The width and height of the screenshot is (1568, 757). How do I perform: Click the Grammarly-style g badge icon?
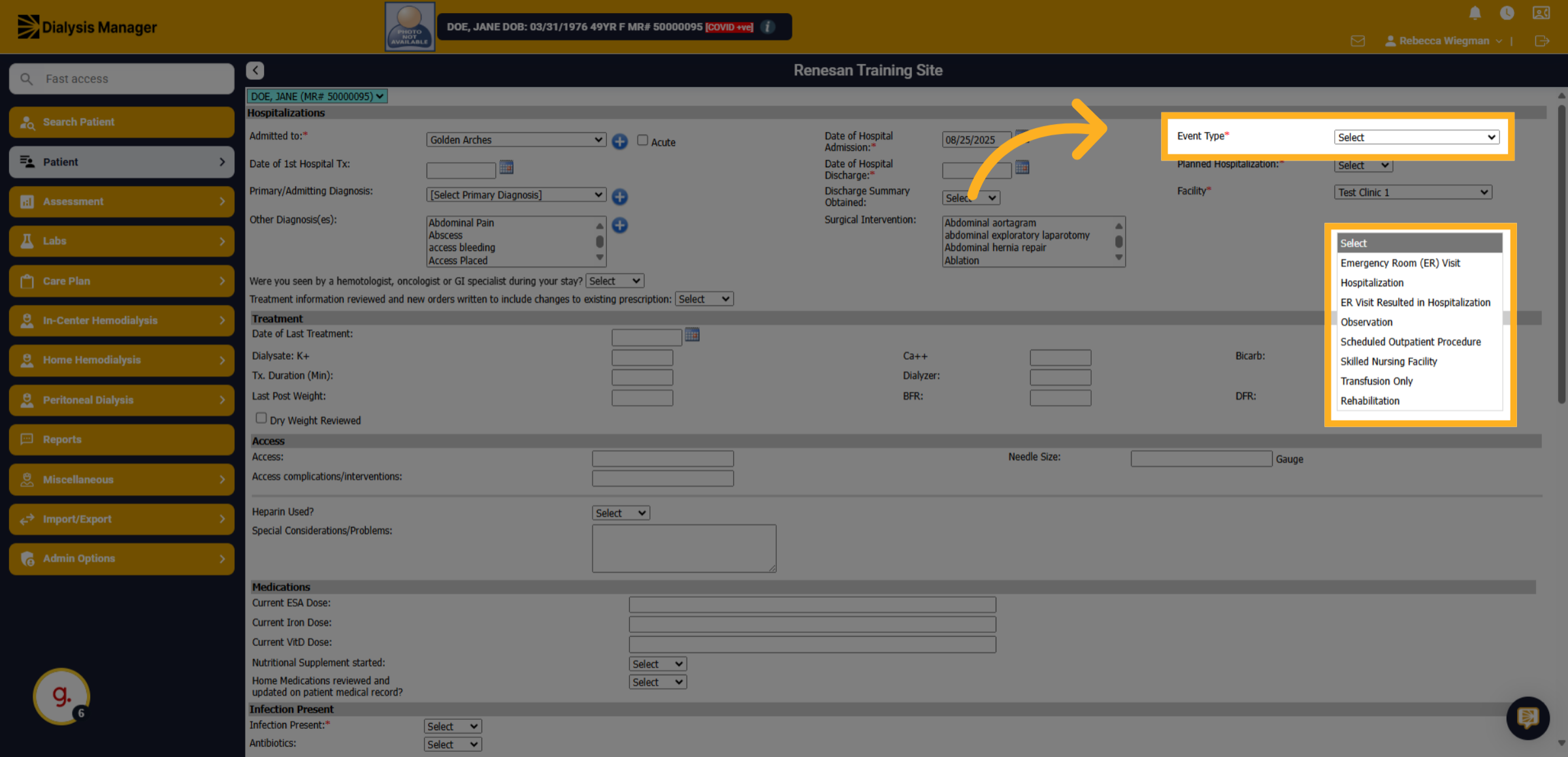click(x=61, y=696)
